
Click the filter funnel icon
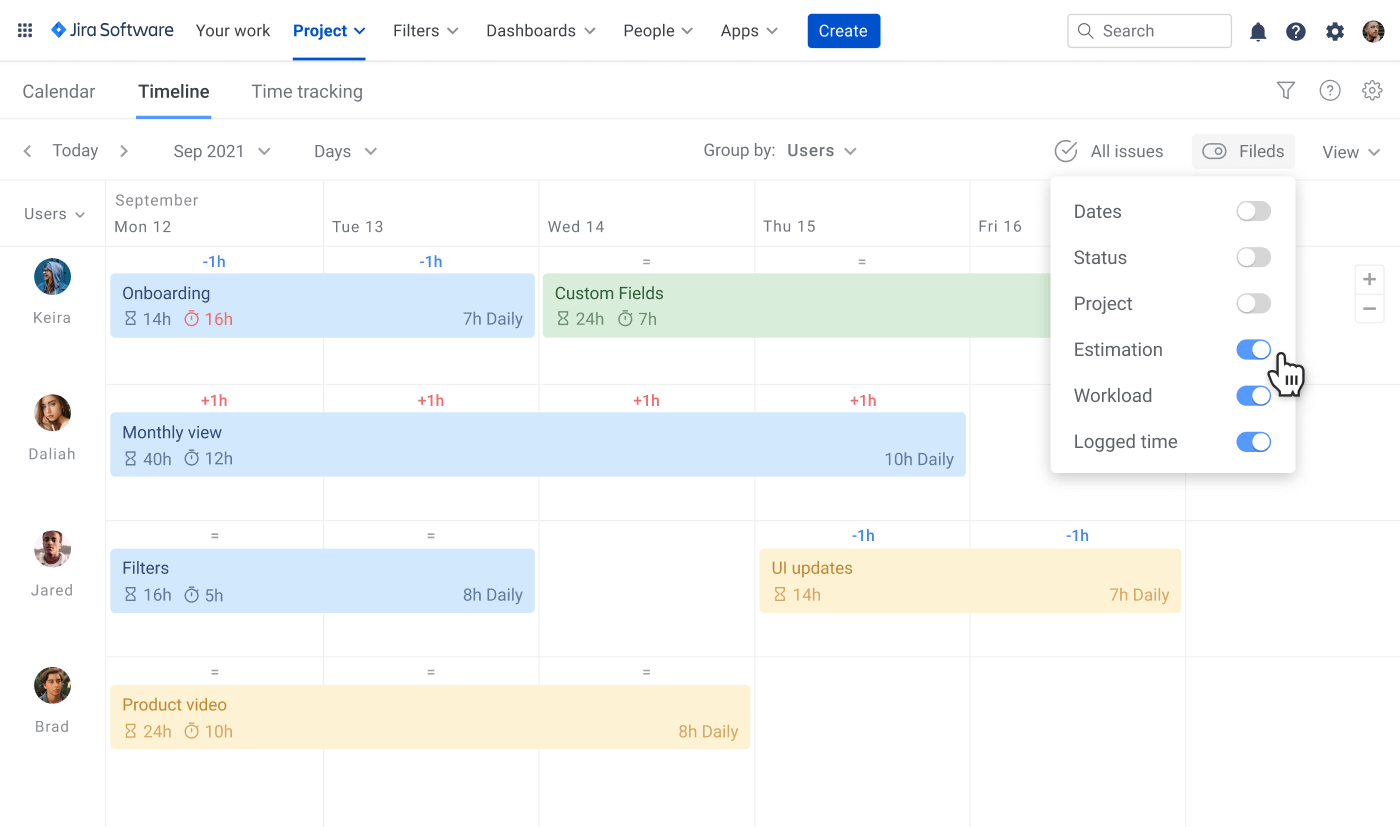pos(1286,91)
